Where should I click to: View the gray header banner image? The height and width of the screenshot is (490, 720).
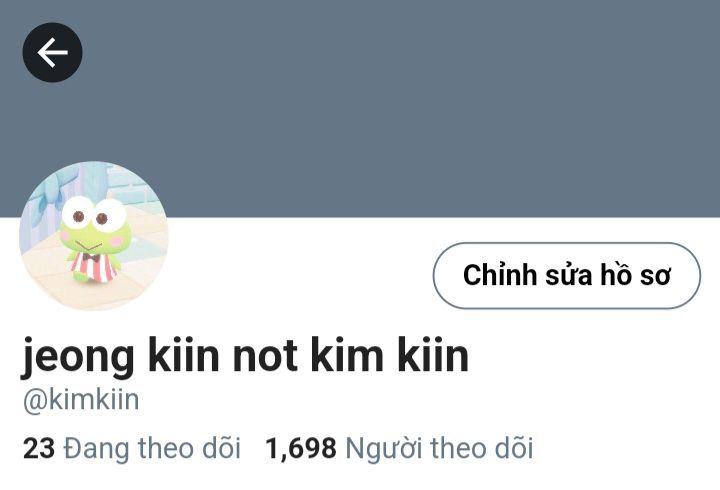[360, 108]
